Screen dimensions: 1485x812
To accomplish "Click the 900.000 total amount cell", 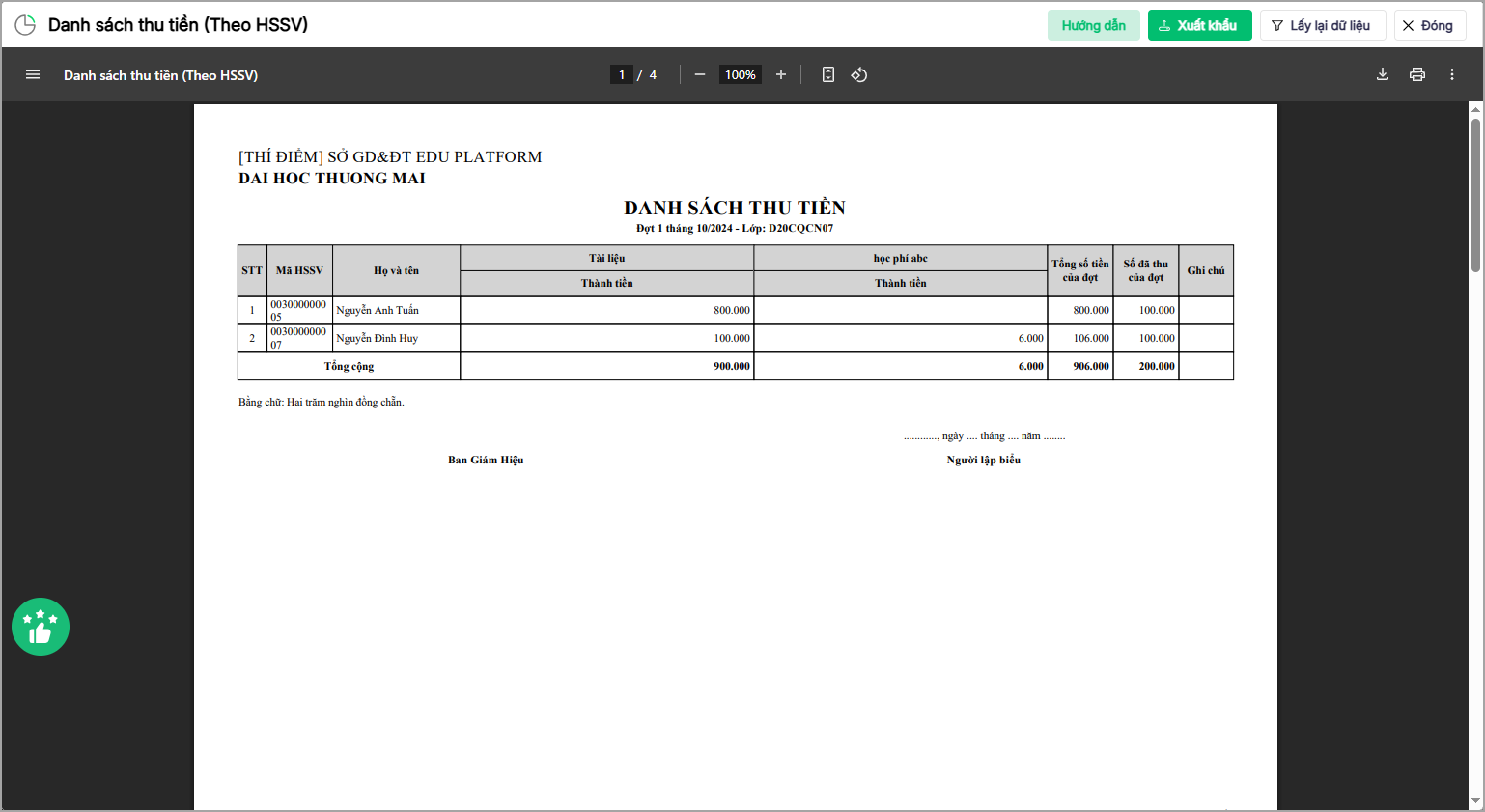I will pyautogui.click(x=607, y=366).
